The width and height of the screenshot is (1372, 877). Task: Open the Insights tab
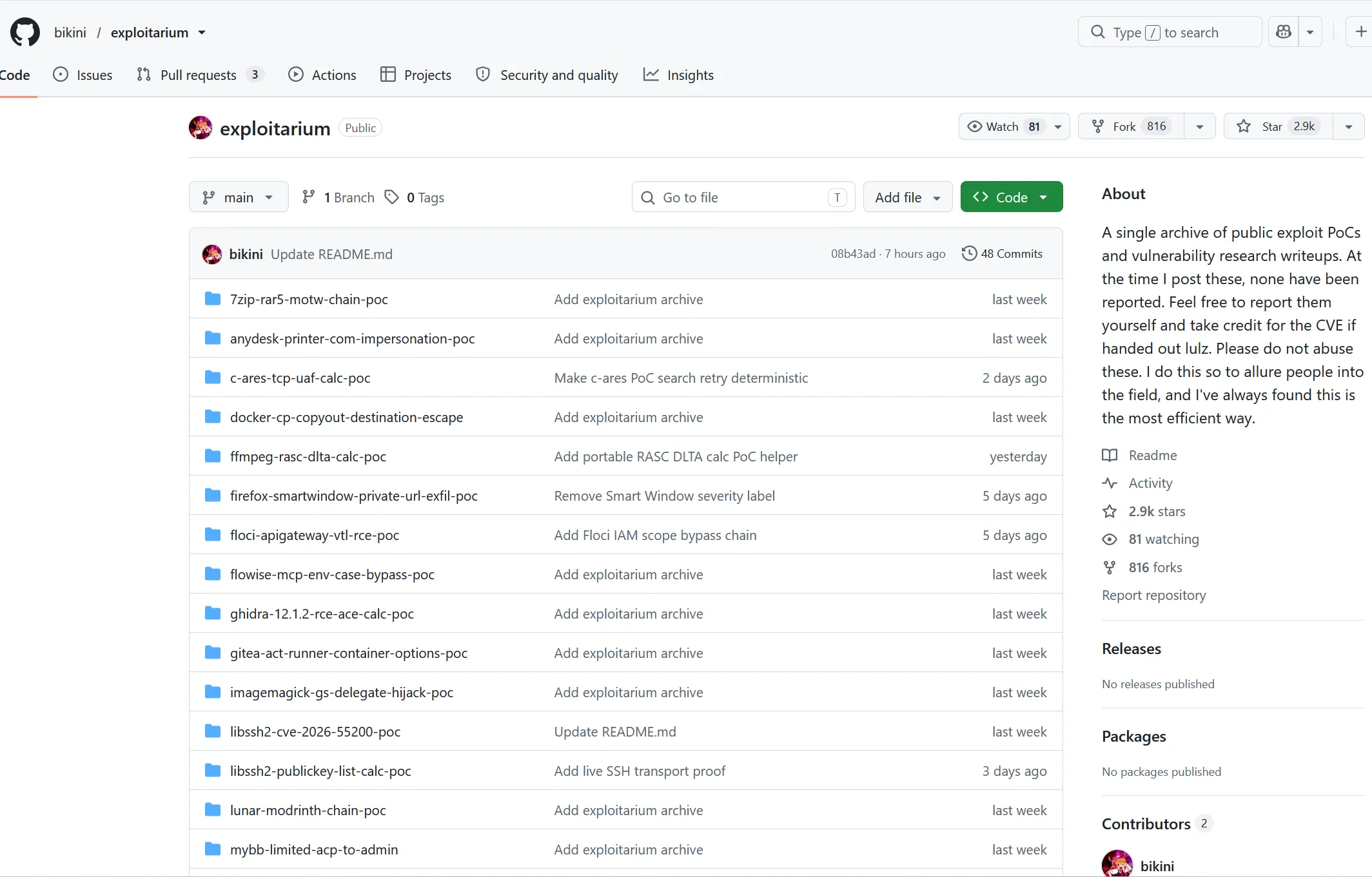(678, 75)
